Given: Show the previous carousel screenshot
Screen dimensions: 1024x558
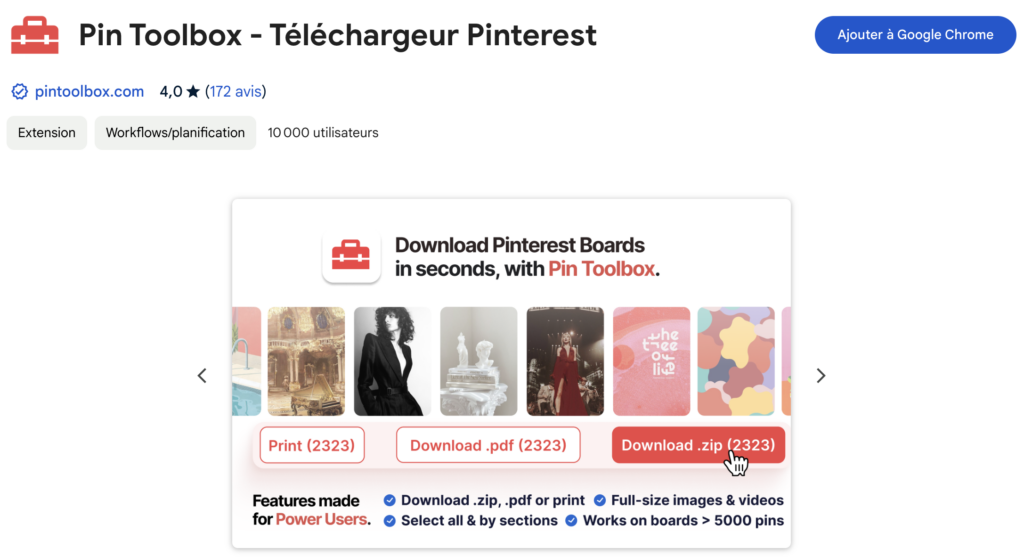Looking at the screenshot, I should [x=202, y=376].
